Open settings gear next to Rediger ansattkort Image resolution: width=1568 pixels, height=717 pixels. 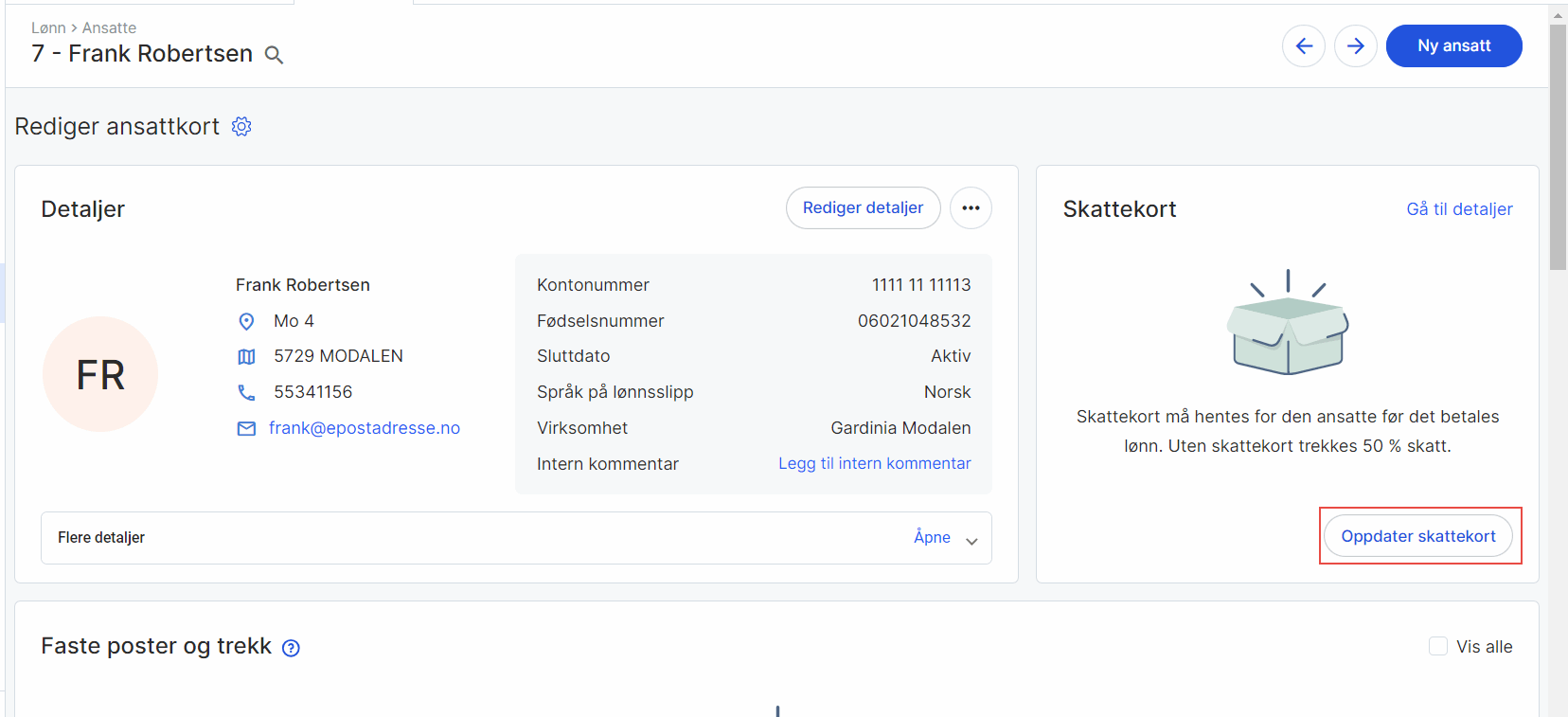[x=241, y=127]
